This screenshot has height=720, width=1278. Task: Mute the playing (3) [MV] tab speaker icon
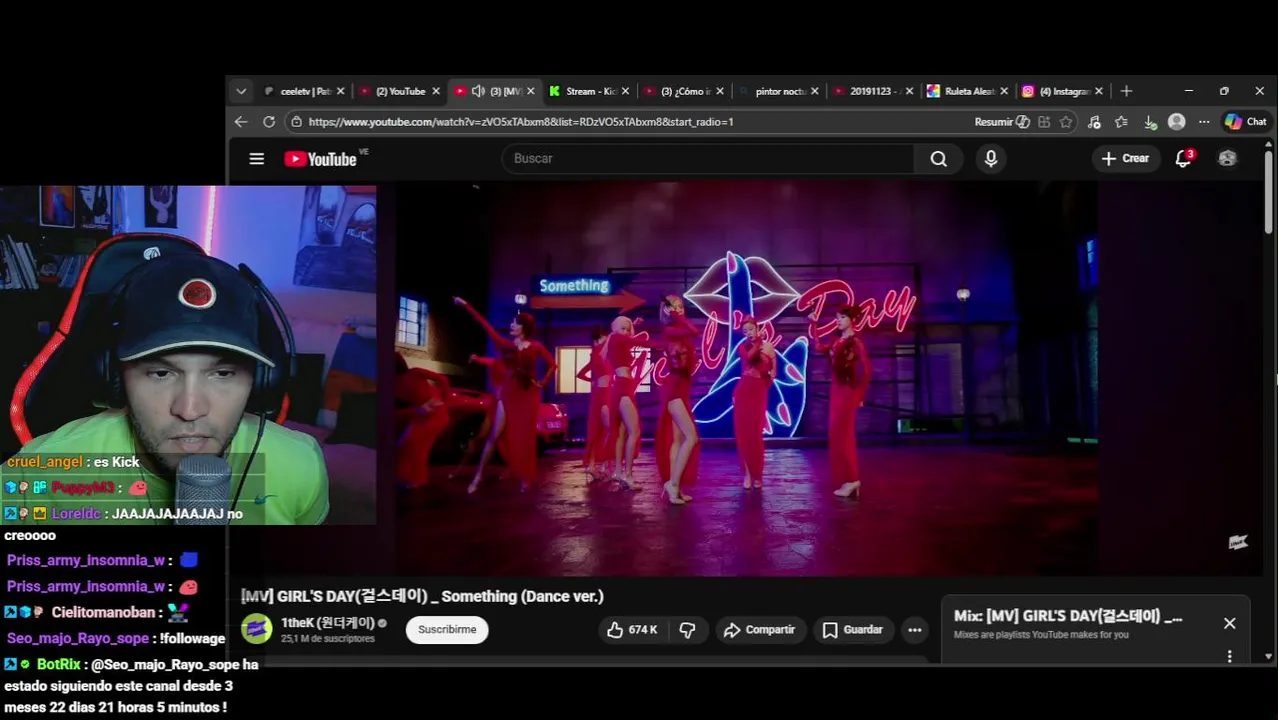click(478, 91)
